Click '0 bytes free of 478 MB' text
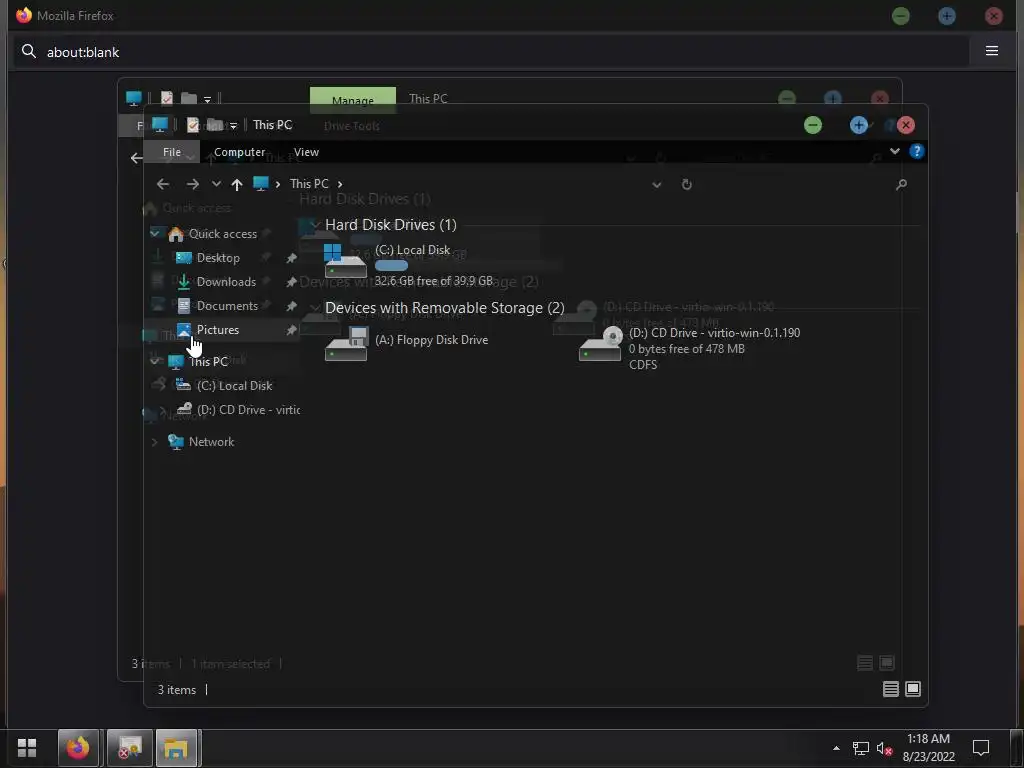Viewport: 1024px width, 768px height. 686,349
